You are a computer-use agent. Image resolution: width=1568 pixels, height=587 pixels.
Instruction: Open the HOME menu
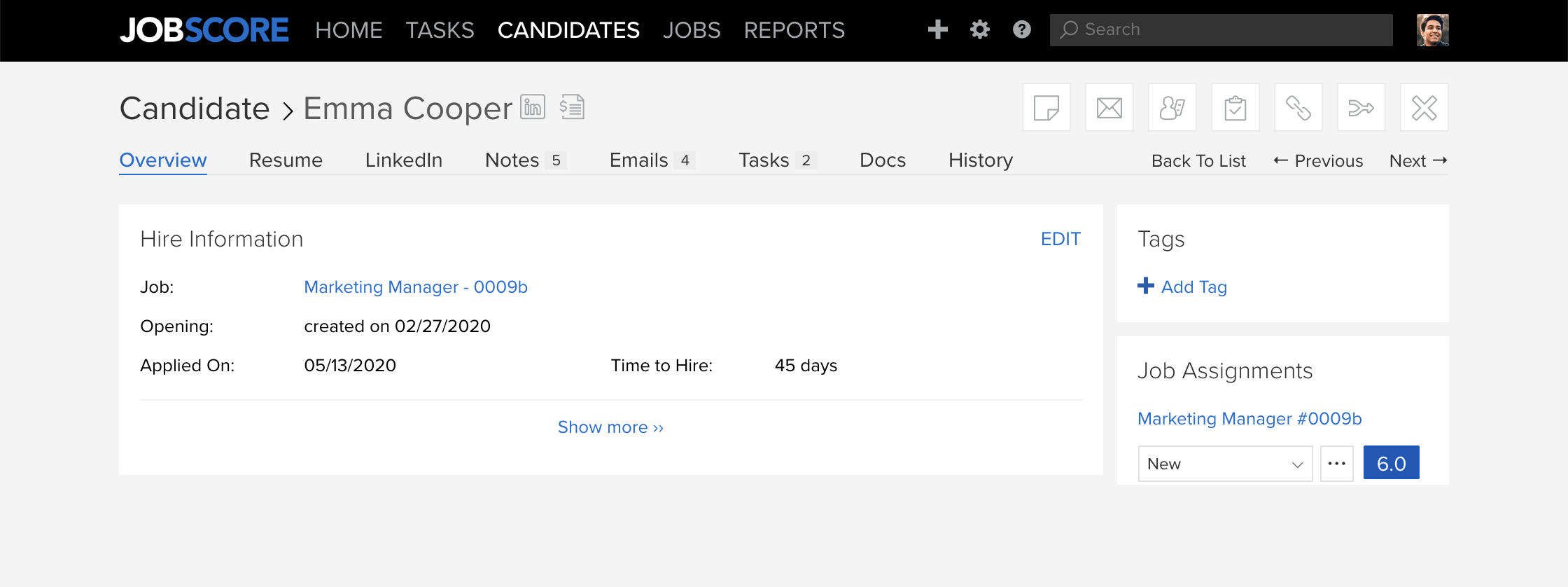[349, 30]
